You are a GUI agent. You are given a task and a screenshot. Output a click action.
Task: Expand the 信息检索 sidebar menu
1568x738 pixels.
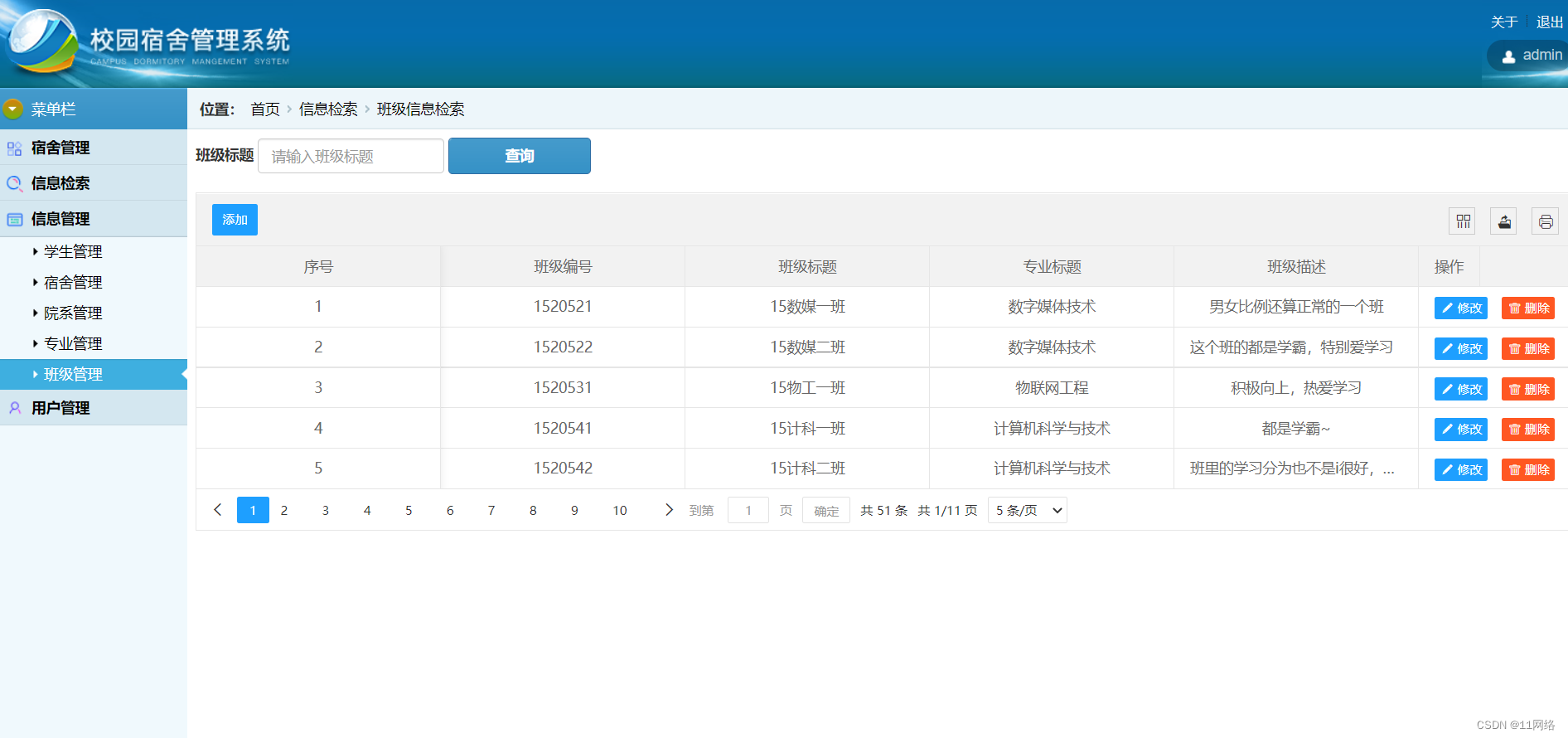[60, 183]
